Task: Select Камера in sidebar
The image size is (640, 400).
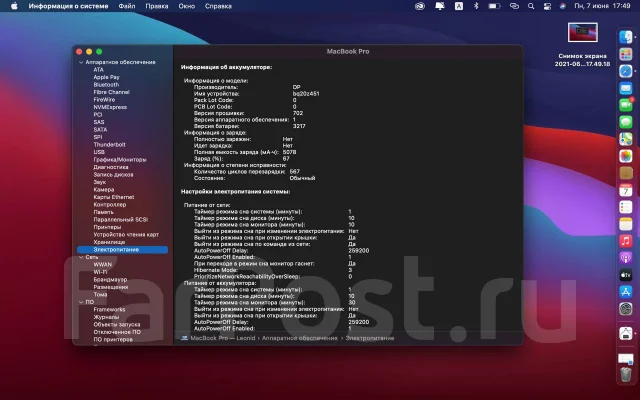Action: click(x=104, y=189)
